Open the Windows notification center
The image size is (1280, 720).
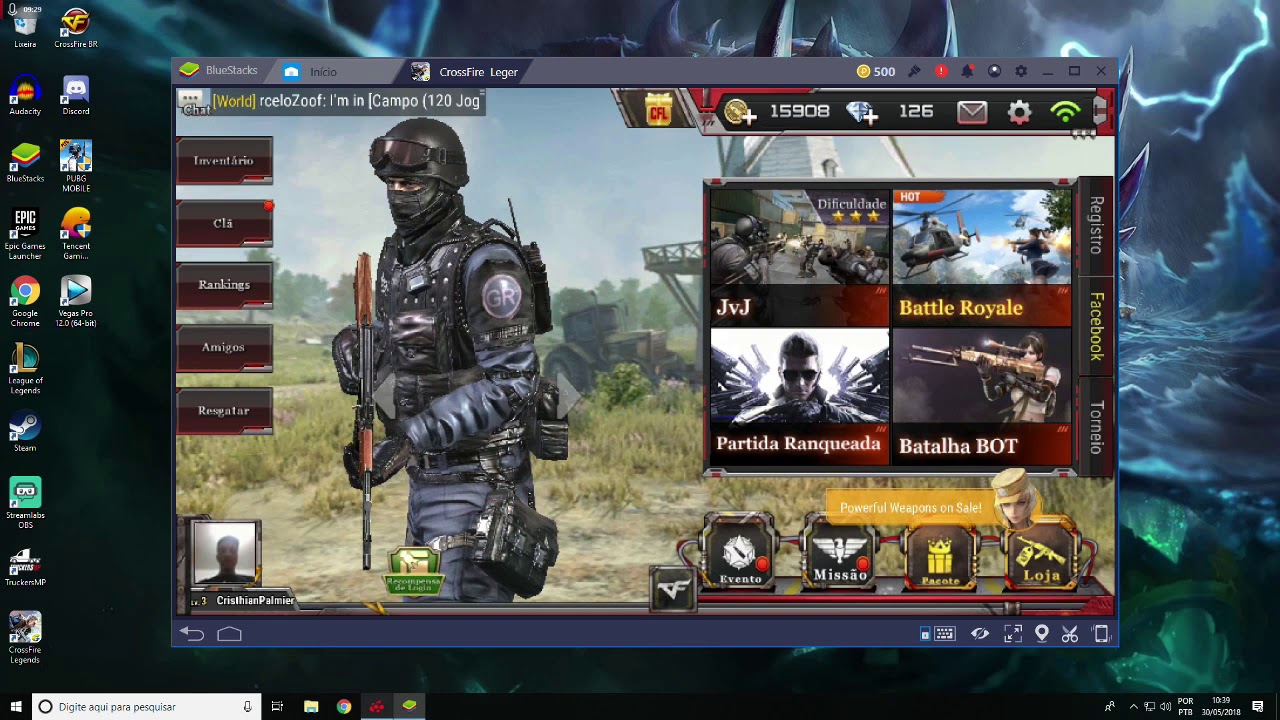tap(1258, 706)
